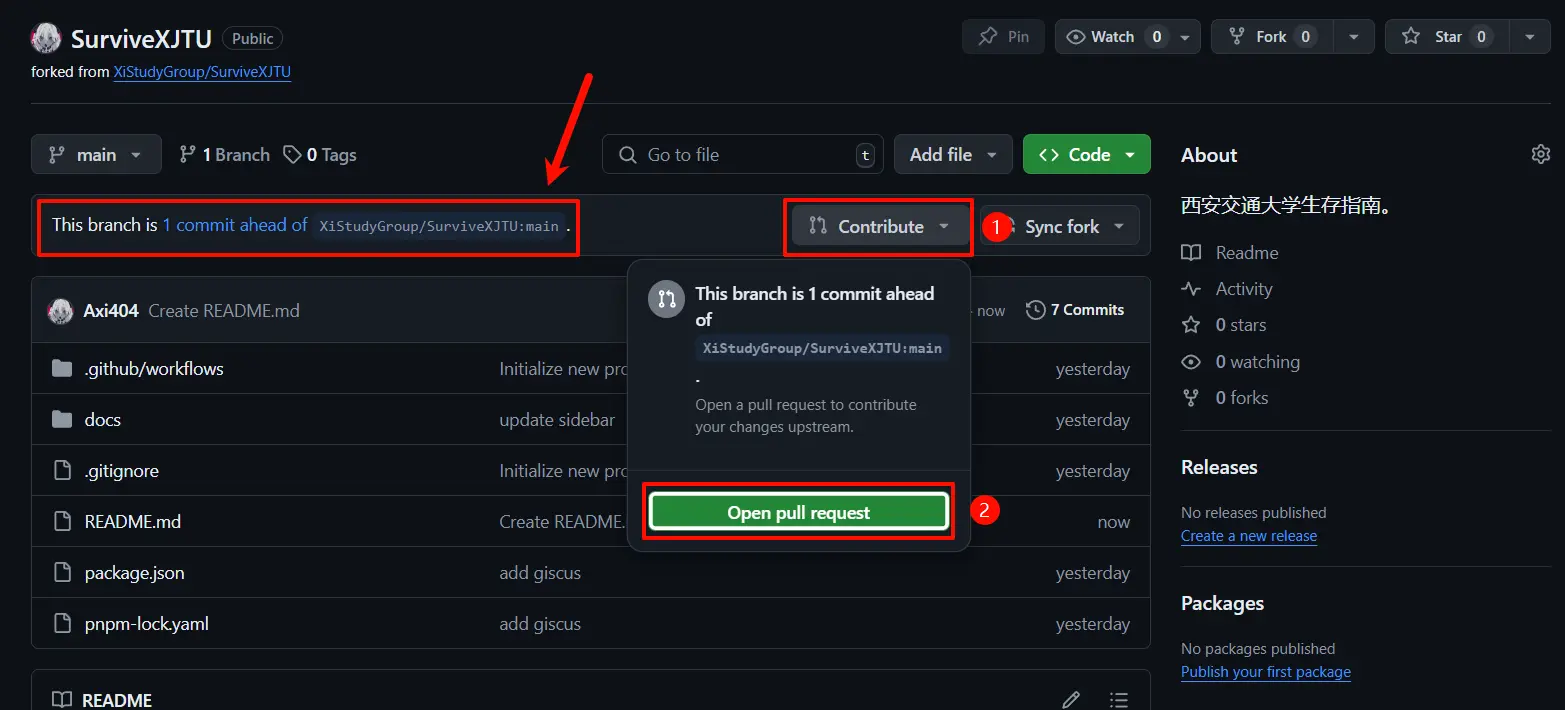Image resolution: width=1565 pixels, height=710 pixels.
Task: Open the 0 watching link
Action: click(x=1241, y=362)
